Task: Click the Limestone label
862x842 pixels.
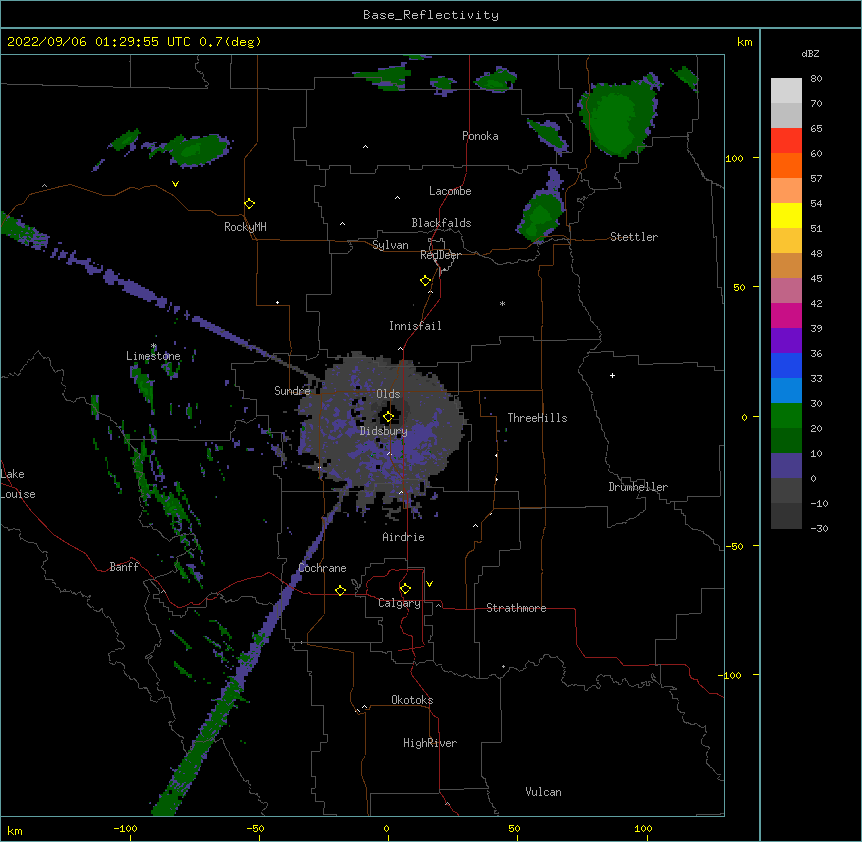Action: click(153, 356)
